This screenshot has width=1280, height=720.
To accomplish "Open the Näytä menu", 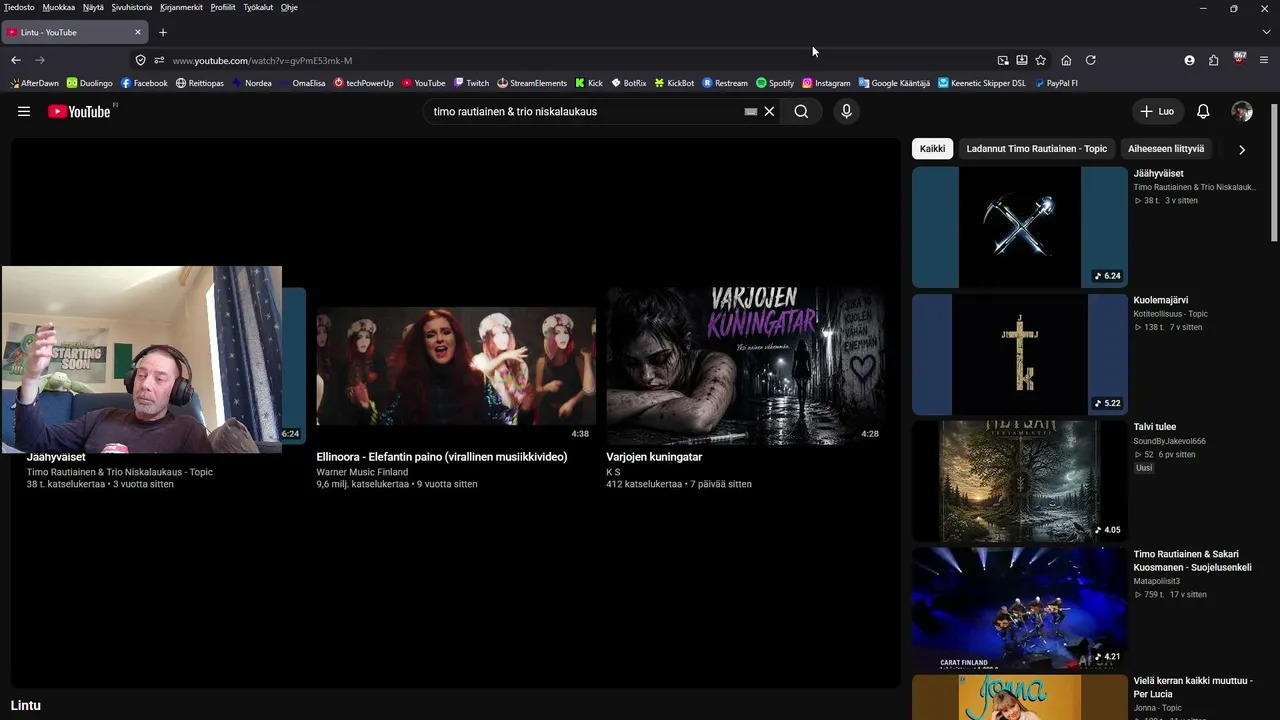I will point(93,7).
